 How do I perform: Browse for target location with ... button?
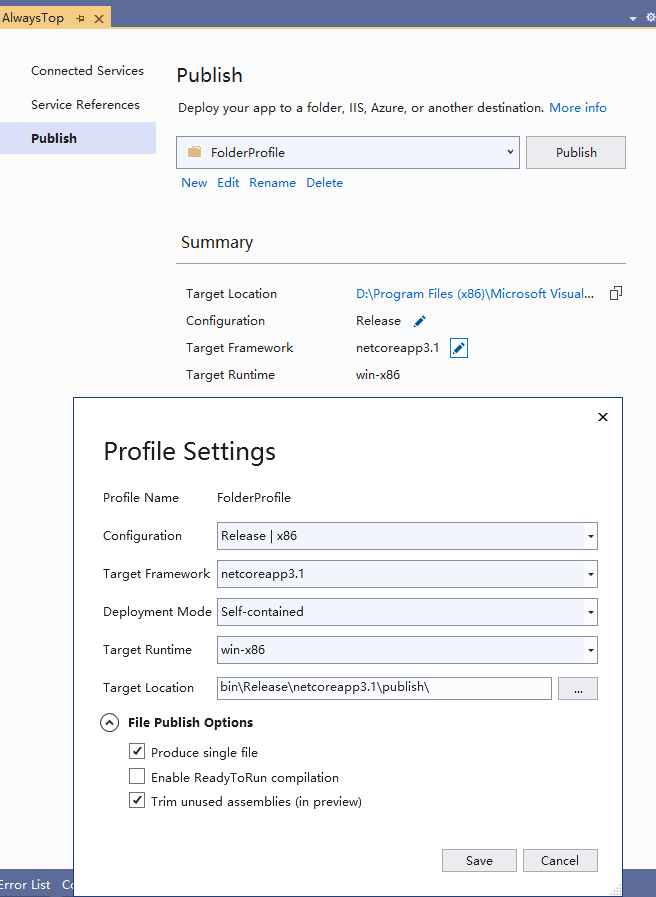578,688
